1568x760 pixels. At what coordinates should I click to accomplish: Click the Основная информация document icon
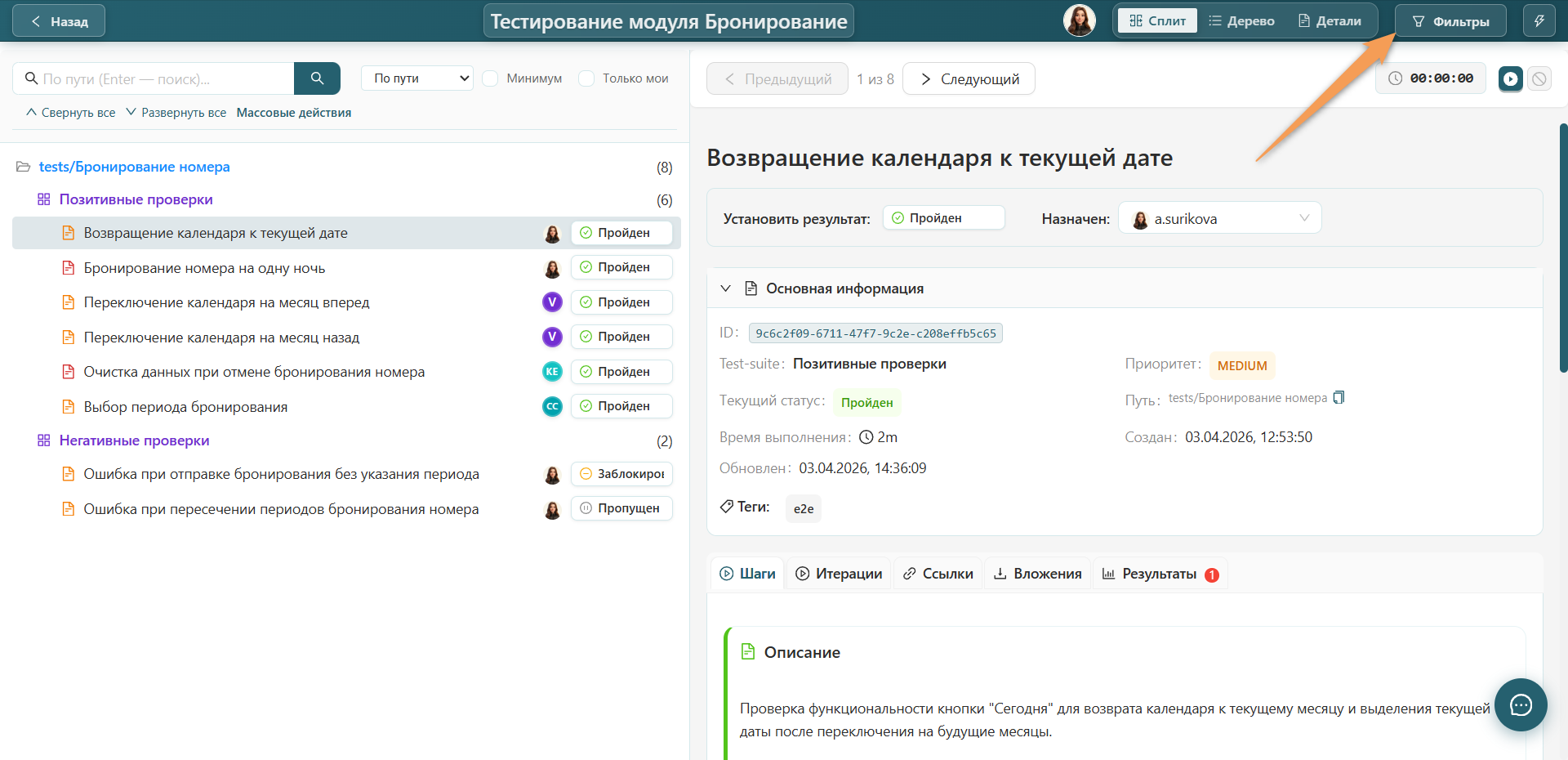(x=751, y=288)
